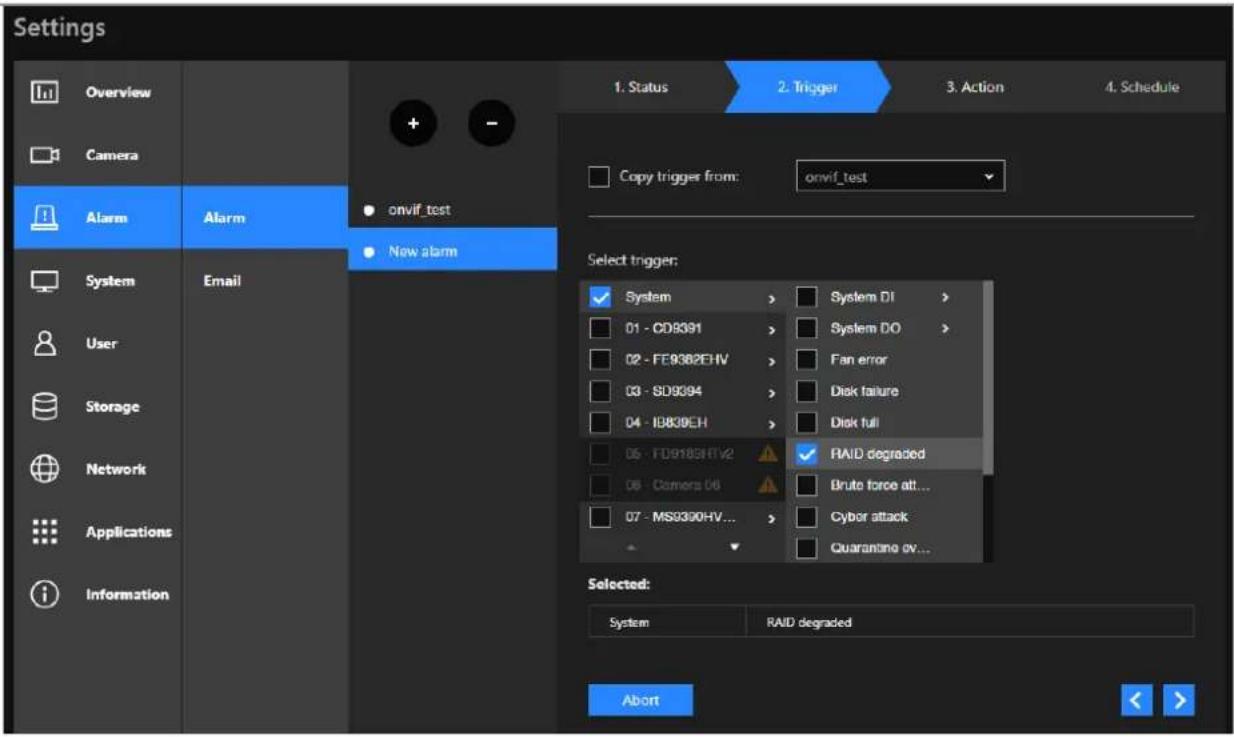Check the 03 - SD9394 checkbox
Viewport: 1234px width, 737px height.
tap(600, 391)
